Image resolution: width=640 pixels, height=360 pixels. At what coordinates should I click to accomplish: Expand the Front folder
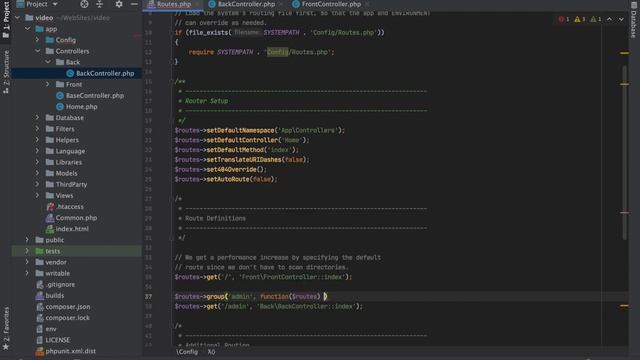(48, 84)
